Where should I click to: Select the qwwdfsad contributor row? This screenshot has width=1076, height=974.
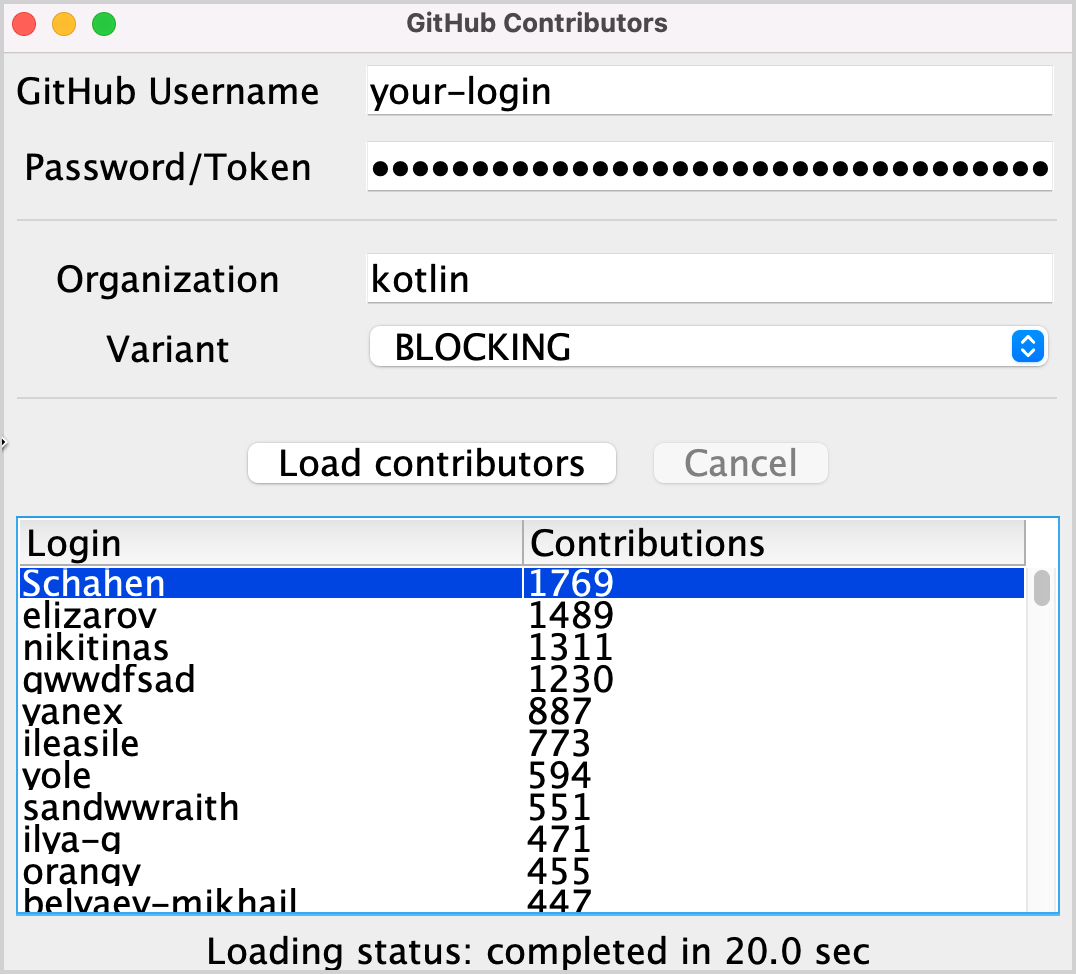(x=522, y=679)
